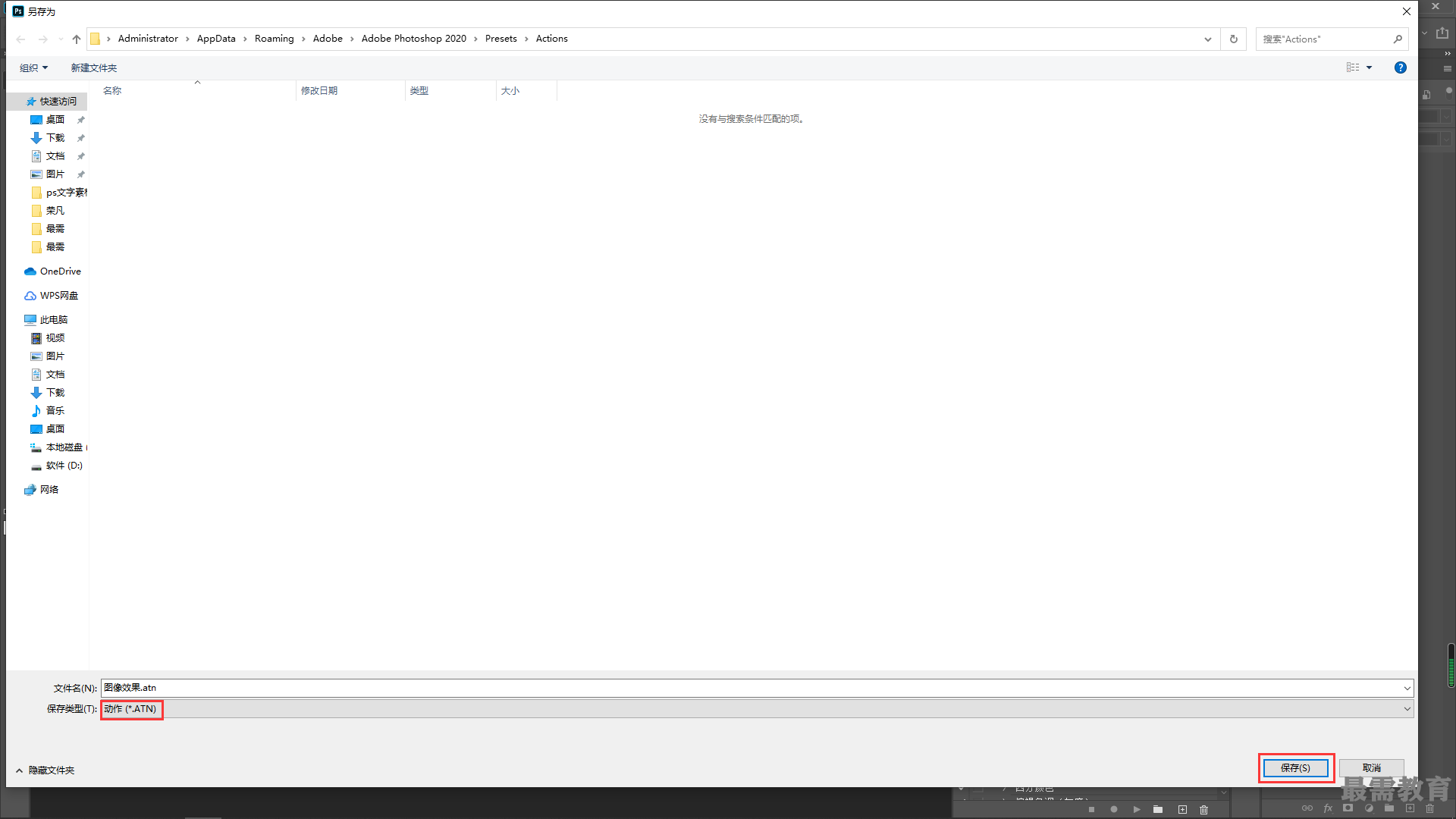Viewport: 1456px width, 819px height.
Task: Open recent locations dropdown arrow
Action: point(61,39)
